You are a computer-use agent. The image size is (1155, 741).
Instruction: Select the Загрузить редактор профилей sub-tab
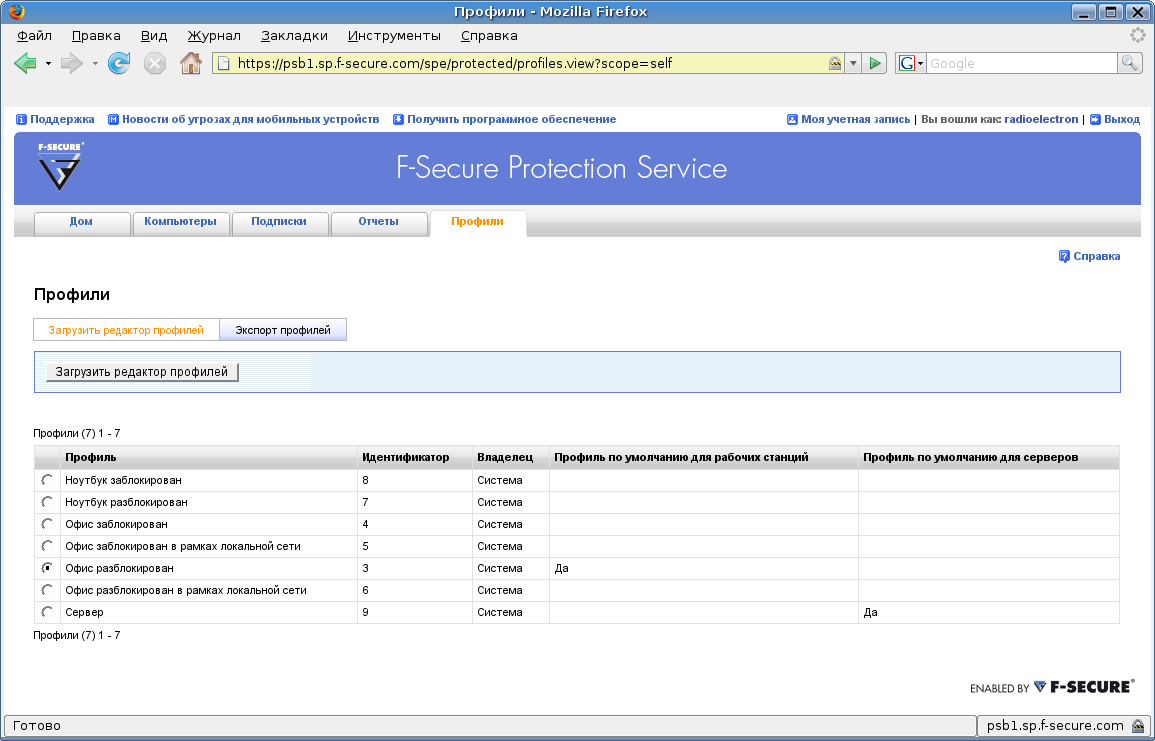point(126,330)
